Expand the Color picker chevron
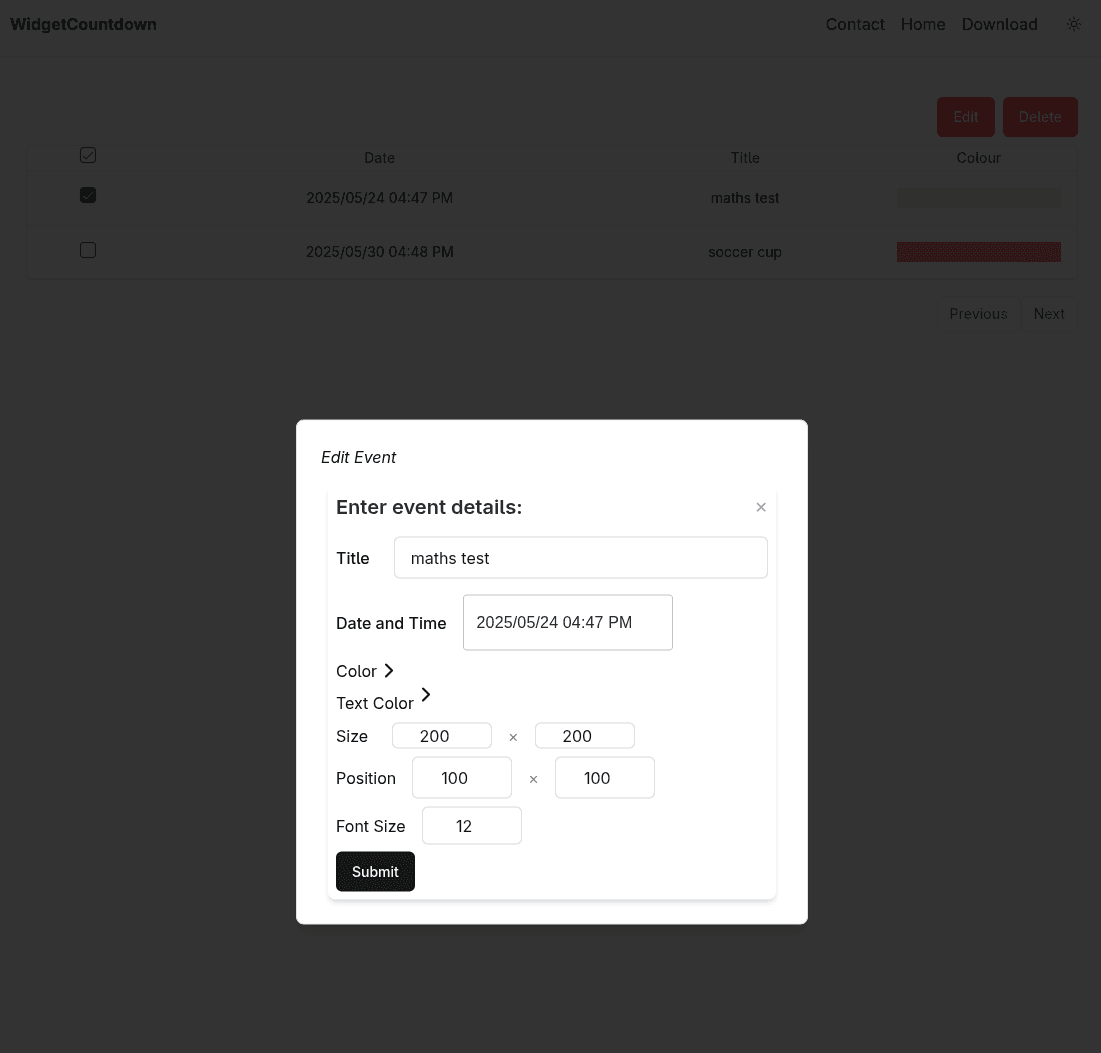The width and height of the screenshot is (1101, 1053). 389,671
